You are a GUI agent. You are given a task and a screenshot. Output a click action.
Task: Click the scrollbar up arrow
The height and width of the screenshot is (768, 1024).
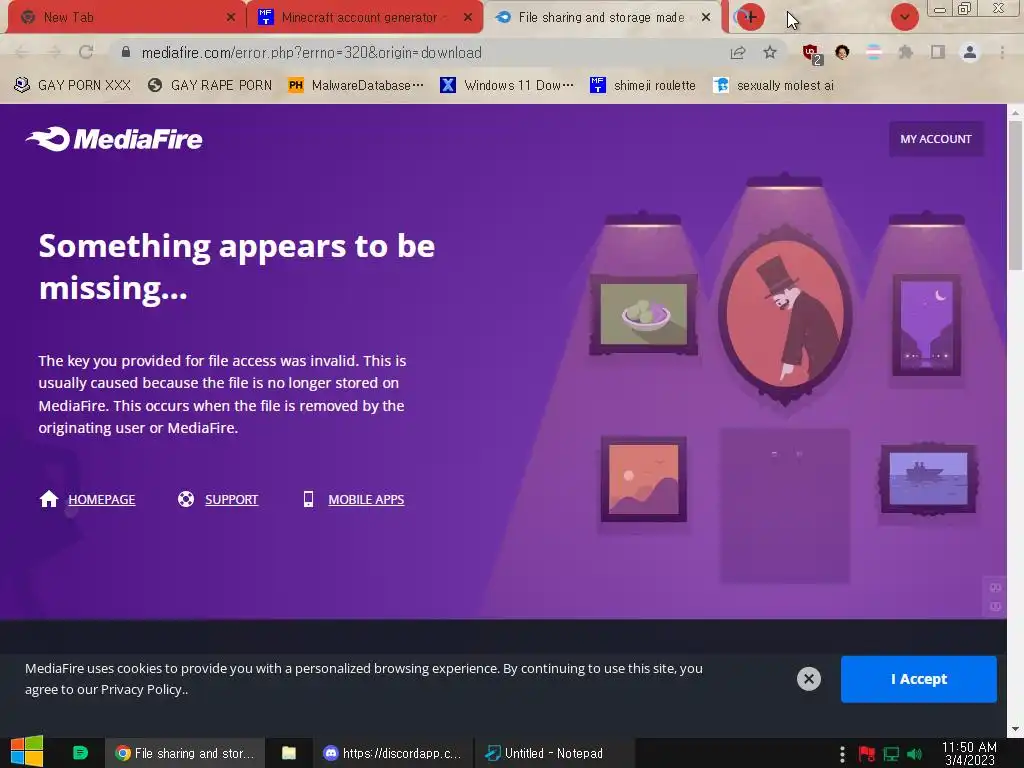coord(1015,112)
